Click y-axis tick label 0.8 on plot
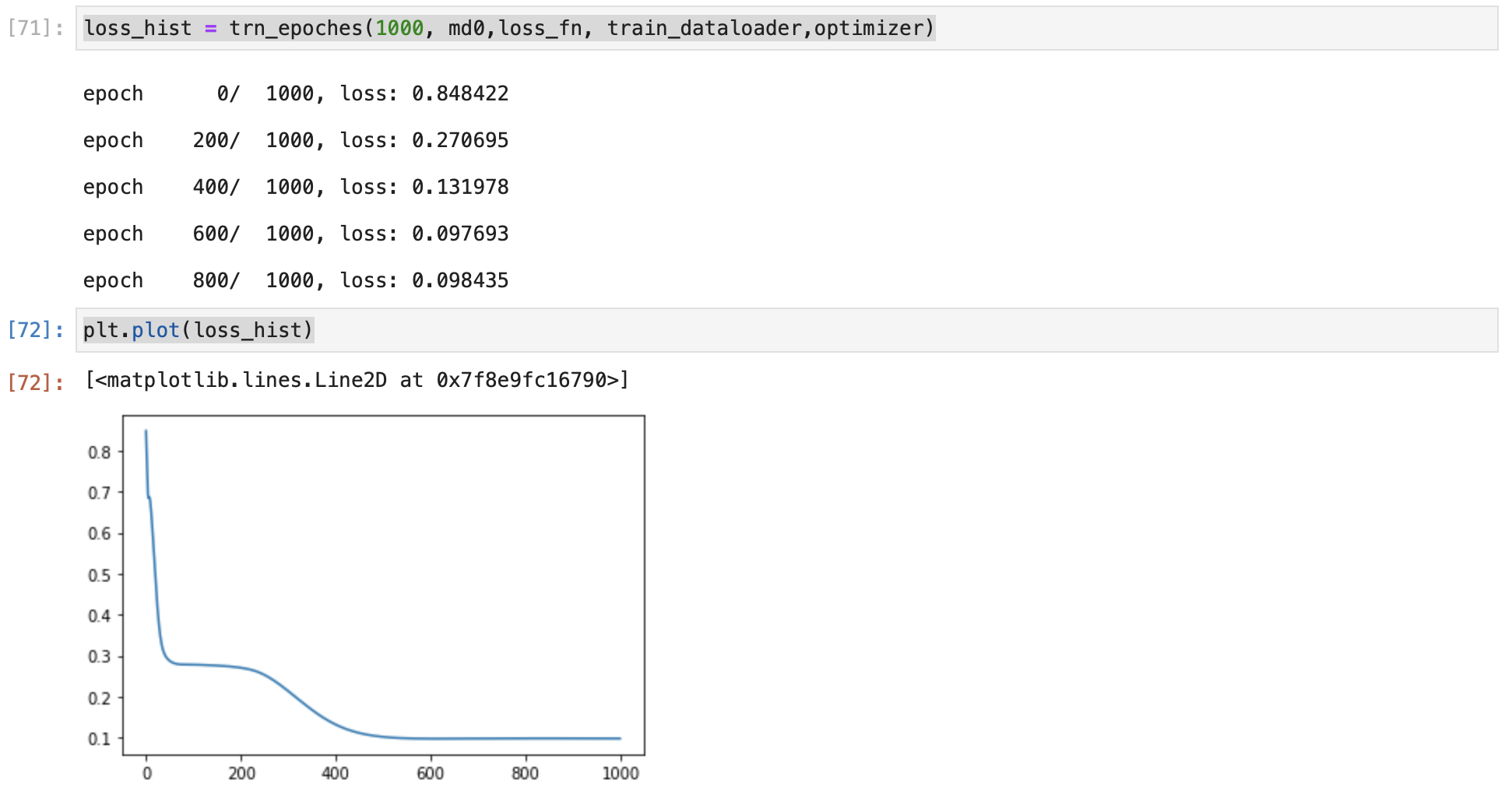1512x791 pixels. pyautogui.click(x=100, y=452)
